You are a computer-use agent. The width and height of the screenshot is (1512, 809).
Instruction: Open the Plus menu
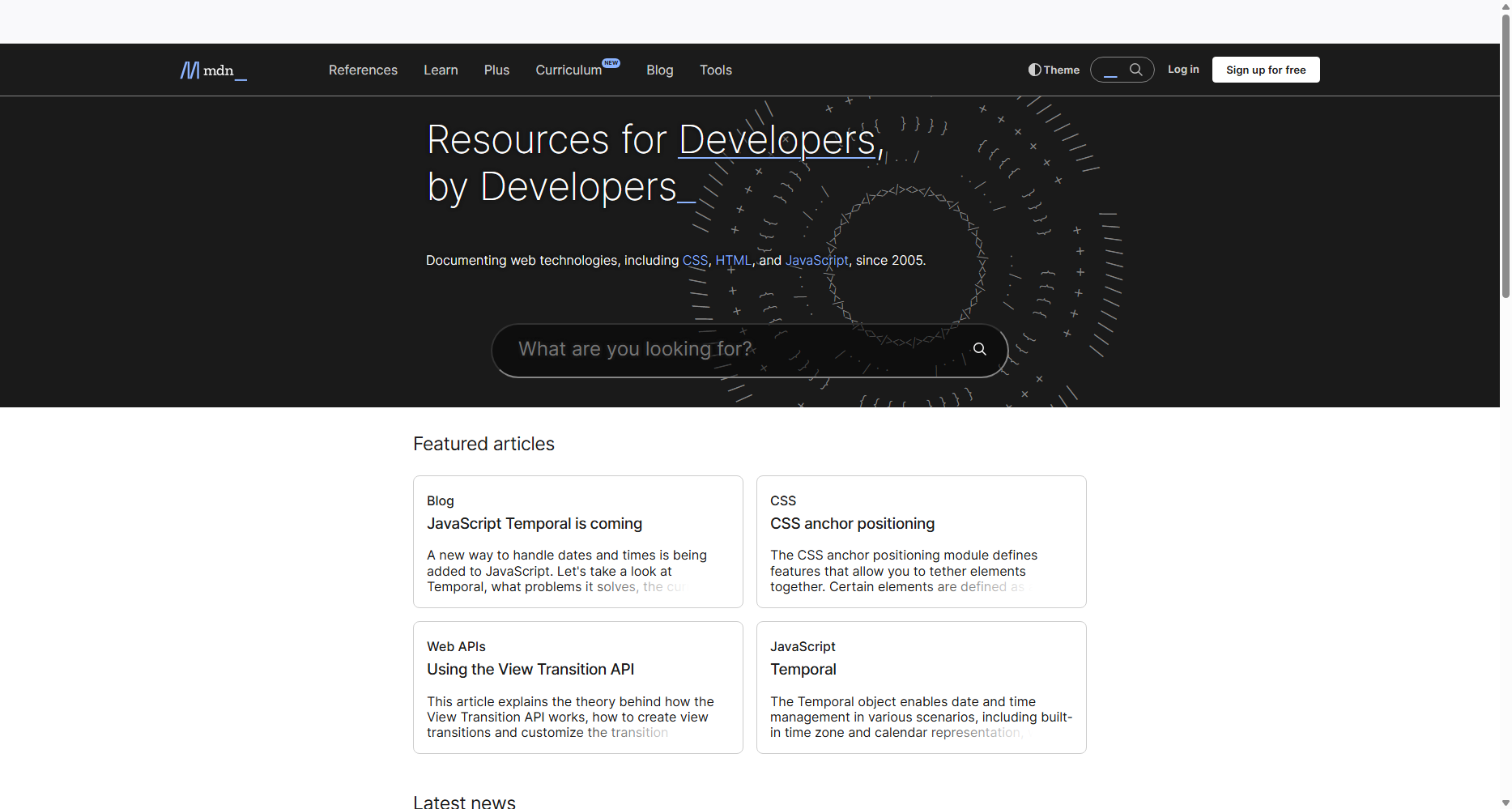pos(496,70)
